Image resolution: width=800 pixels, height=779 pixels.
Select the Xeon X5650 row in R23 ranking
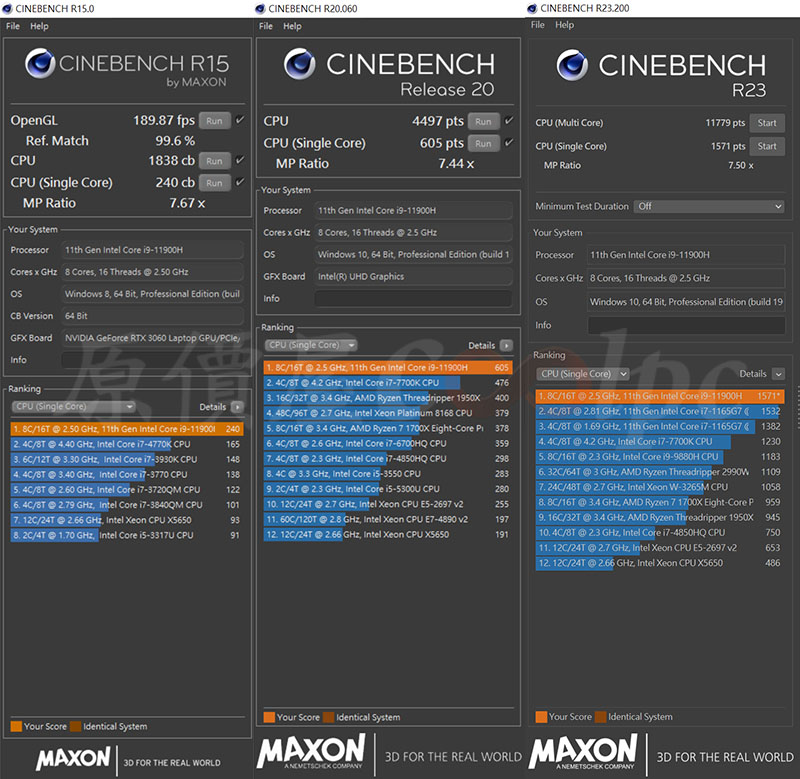660,563
